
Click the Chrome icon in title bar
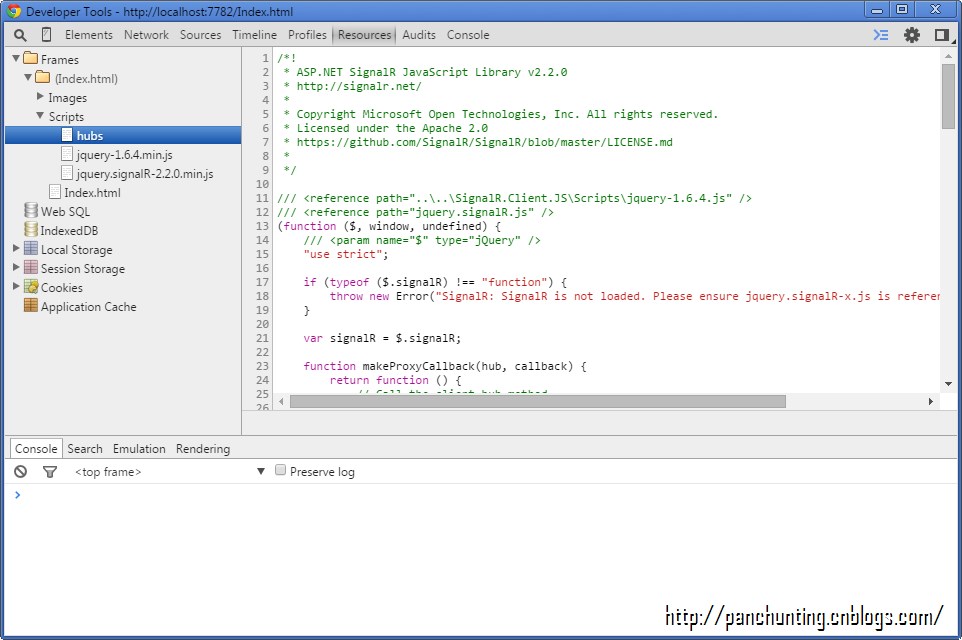pyautogui.click(x=13, y=11)
